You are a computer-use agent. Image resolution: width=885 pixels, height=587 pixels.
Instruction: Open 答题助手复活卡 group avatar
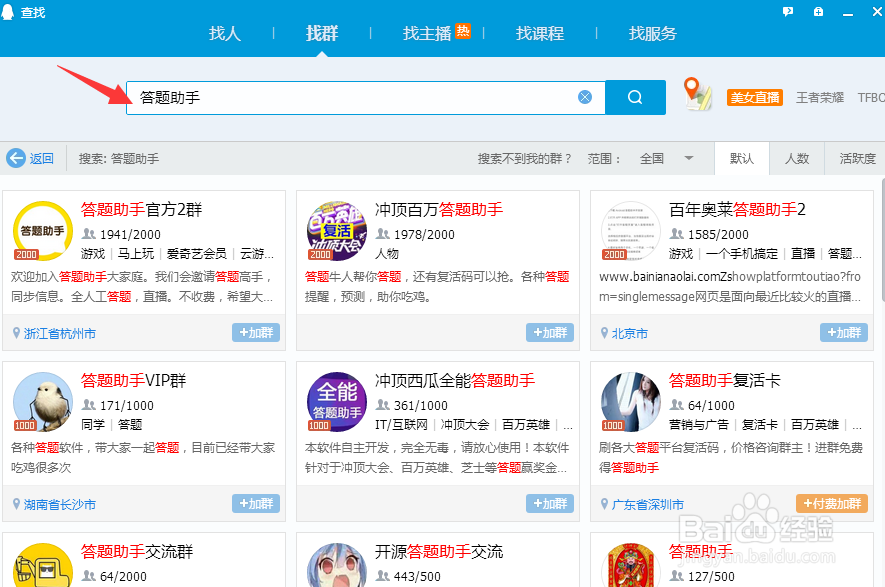pos(631,402)
